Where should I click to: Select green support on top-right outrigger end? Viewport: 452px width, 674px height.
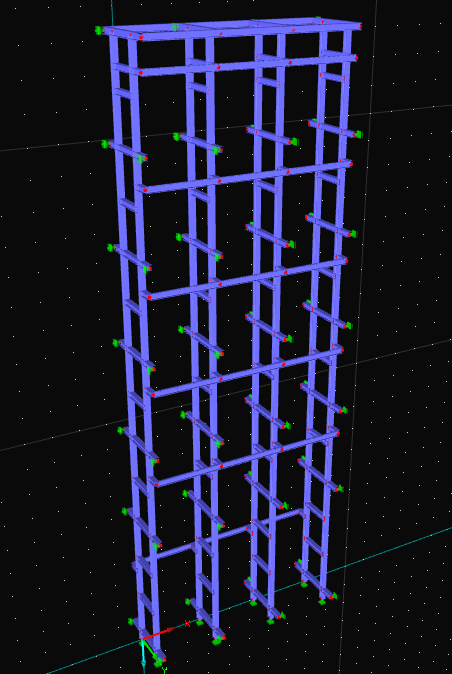click(358, 135)
